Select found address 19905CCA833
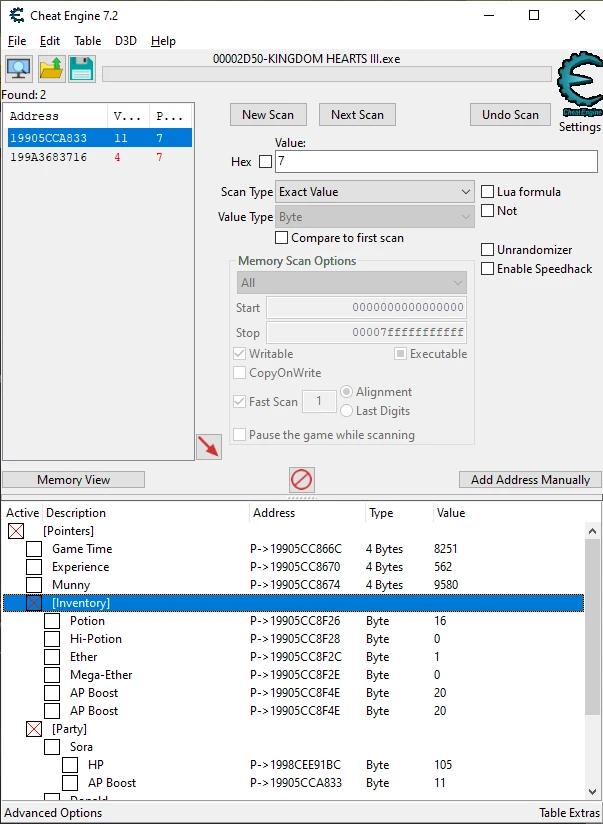 click(x=100, y=138)
